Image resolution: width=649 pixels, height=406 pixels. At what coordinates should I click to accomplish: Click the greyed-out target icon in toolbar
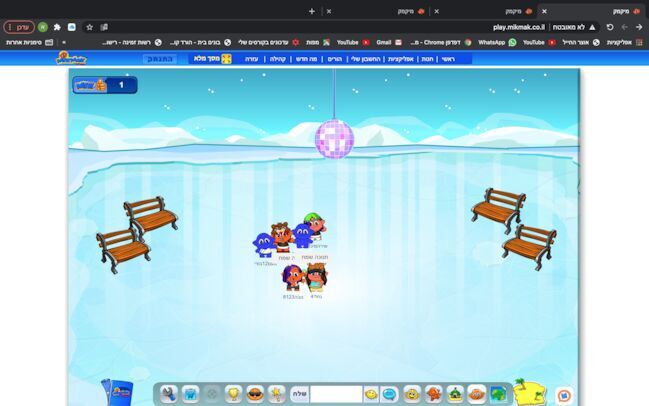[x=212, y=394]
